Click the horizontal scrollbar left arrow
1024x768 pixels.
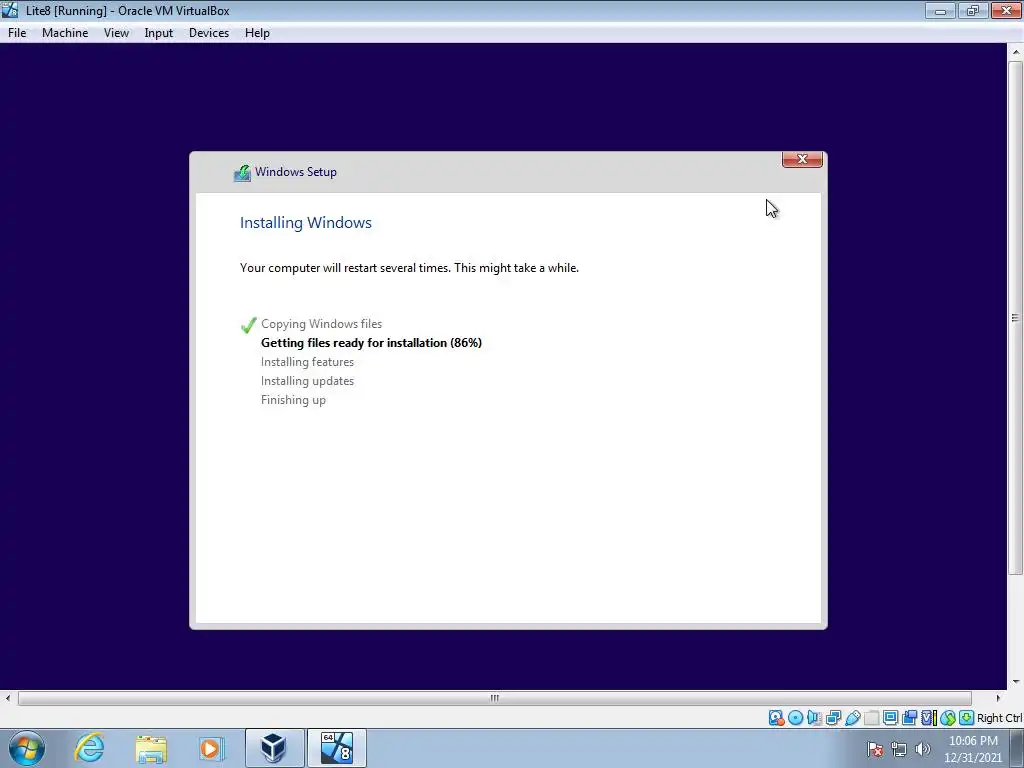[x=7, y=698]
